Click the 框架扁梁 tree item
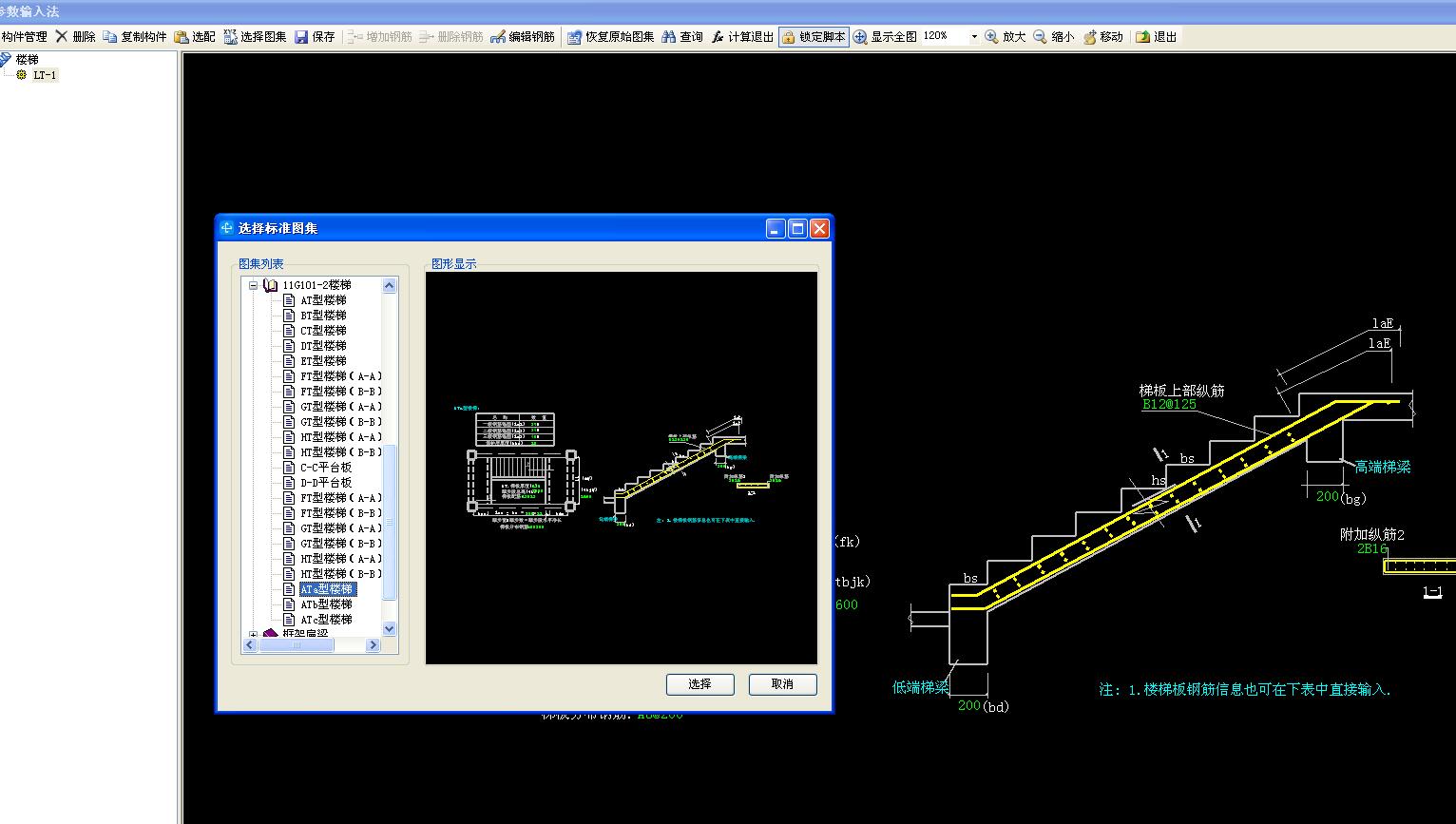This screenshot has height=824, width=1456. coord(305,633)
